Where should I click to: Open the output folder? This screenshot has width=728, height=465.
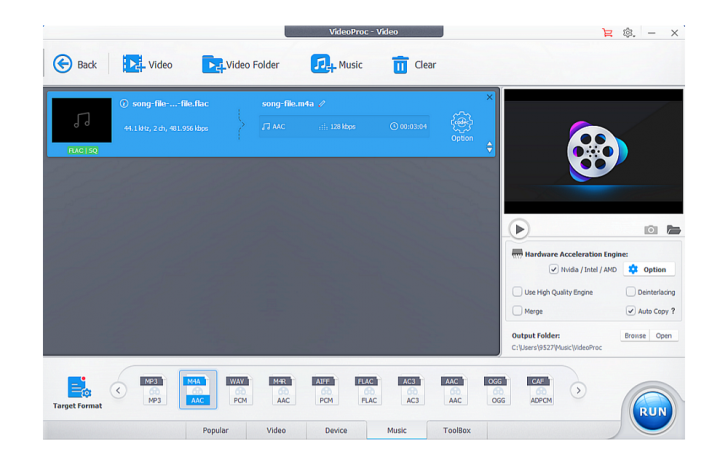pyautogui.click(x=663, y=336)
